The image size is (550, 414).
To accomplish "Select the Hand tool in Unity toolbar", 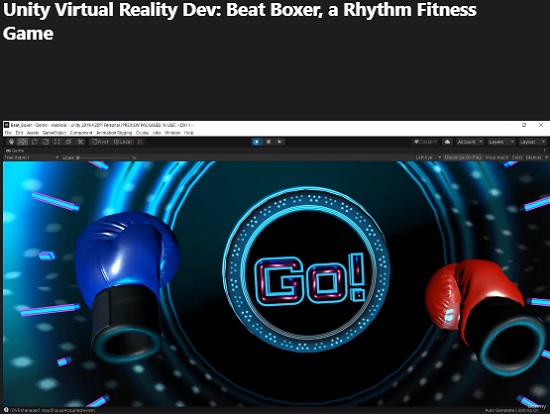I will [x=12, y=142].
